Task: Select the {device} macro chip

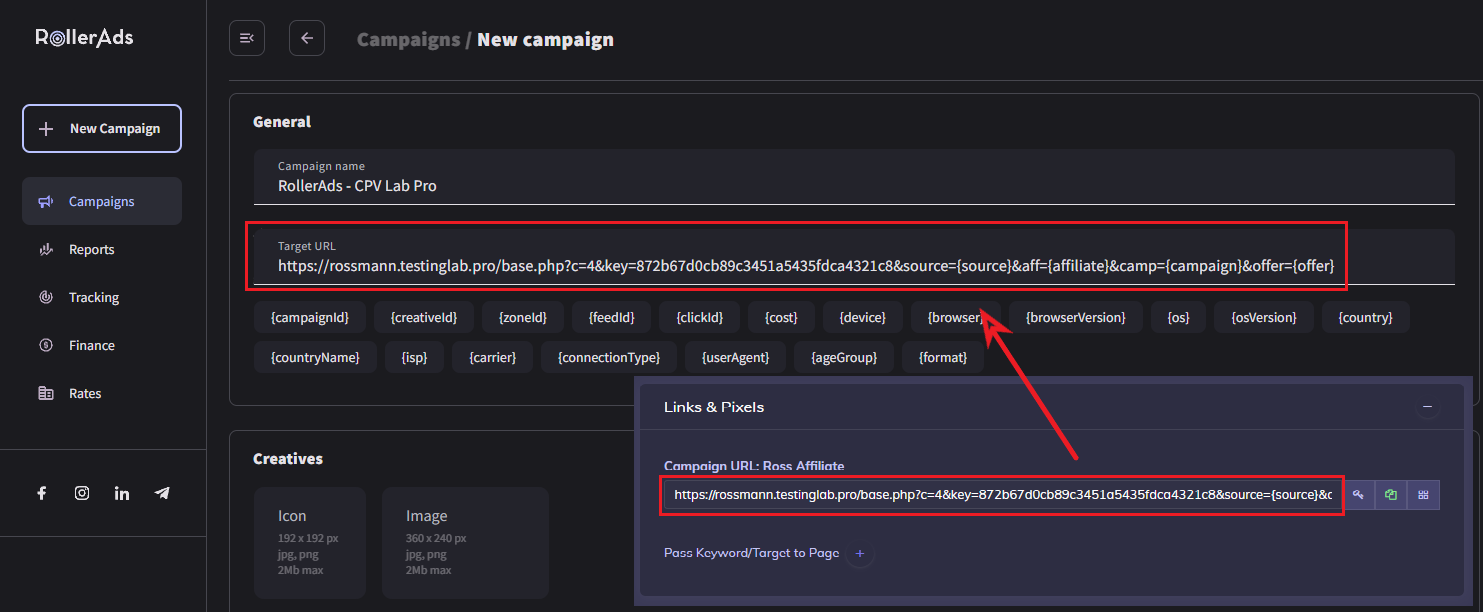Action: pos(863,317)
